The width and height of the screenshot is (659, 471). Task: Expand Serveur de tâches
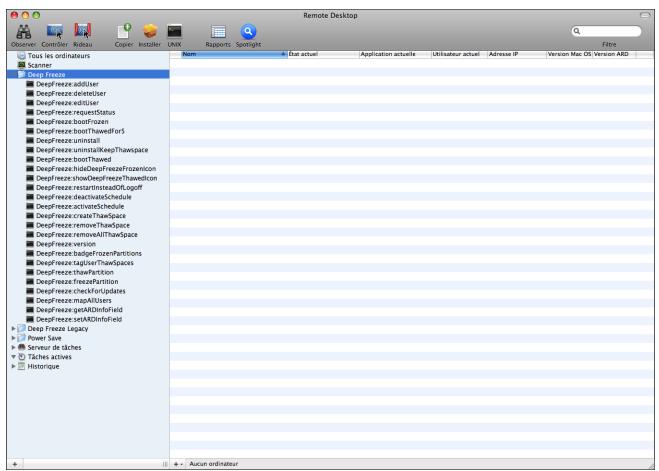tap(13, 347)
